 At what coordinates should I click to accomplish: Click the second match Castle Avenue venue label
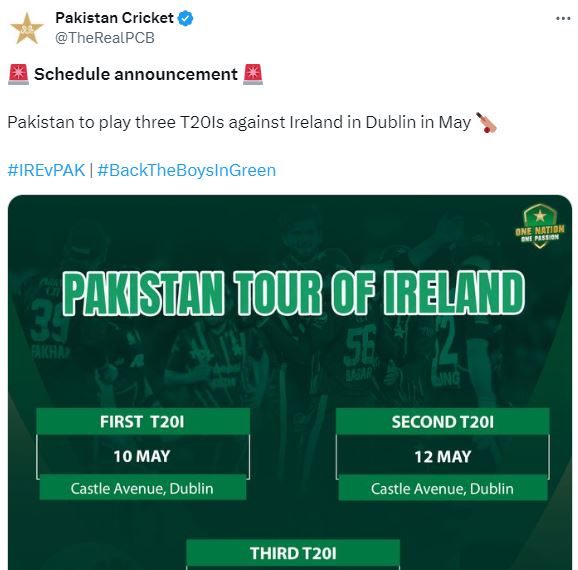(443, 488)
